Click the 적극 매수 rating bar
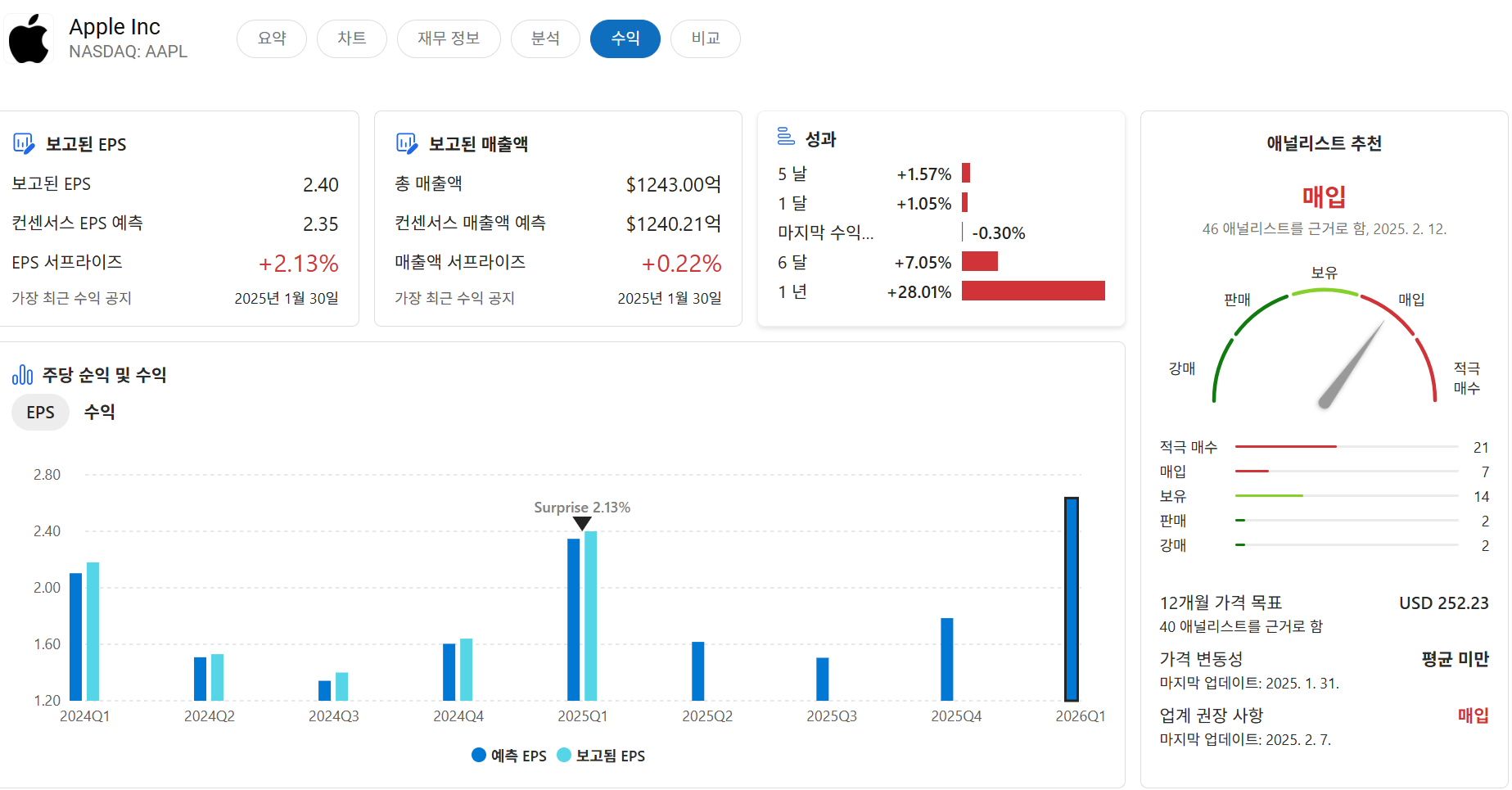 coord(1347,447)
